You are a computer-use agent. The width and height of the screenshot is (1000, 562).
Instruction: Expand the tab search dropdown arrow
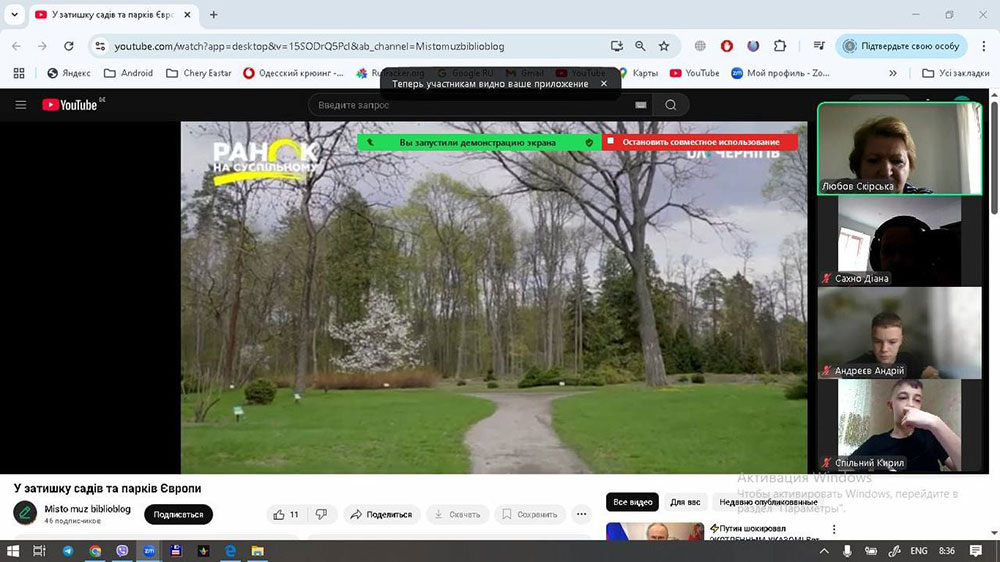pyautogui.click(x=14, y=14)
